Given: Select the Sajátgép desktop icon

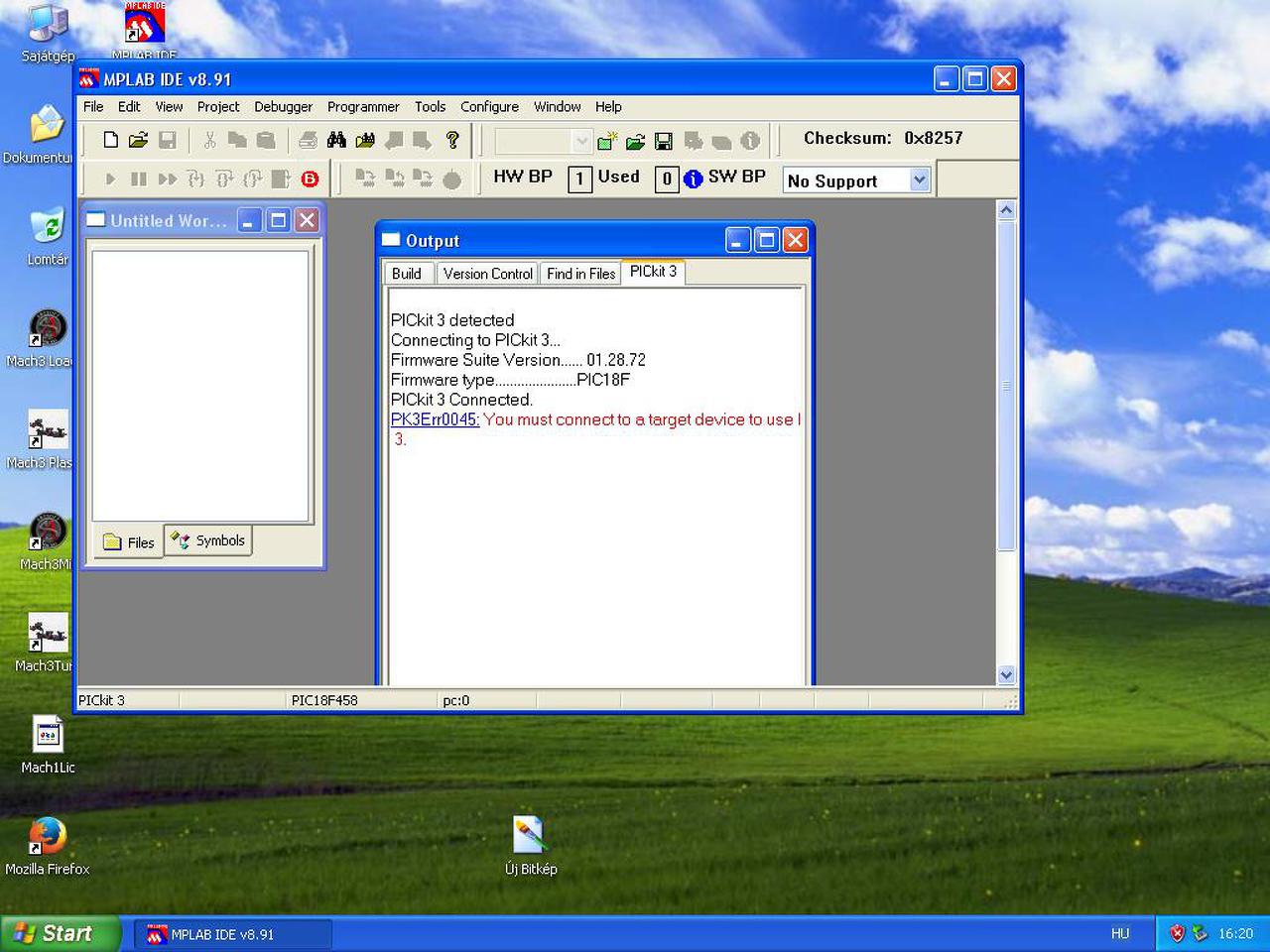Looking at the screenshot, I should pos(48,33).
